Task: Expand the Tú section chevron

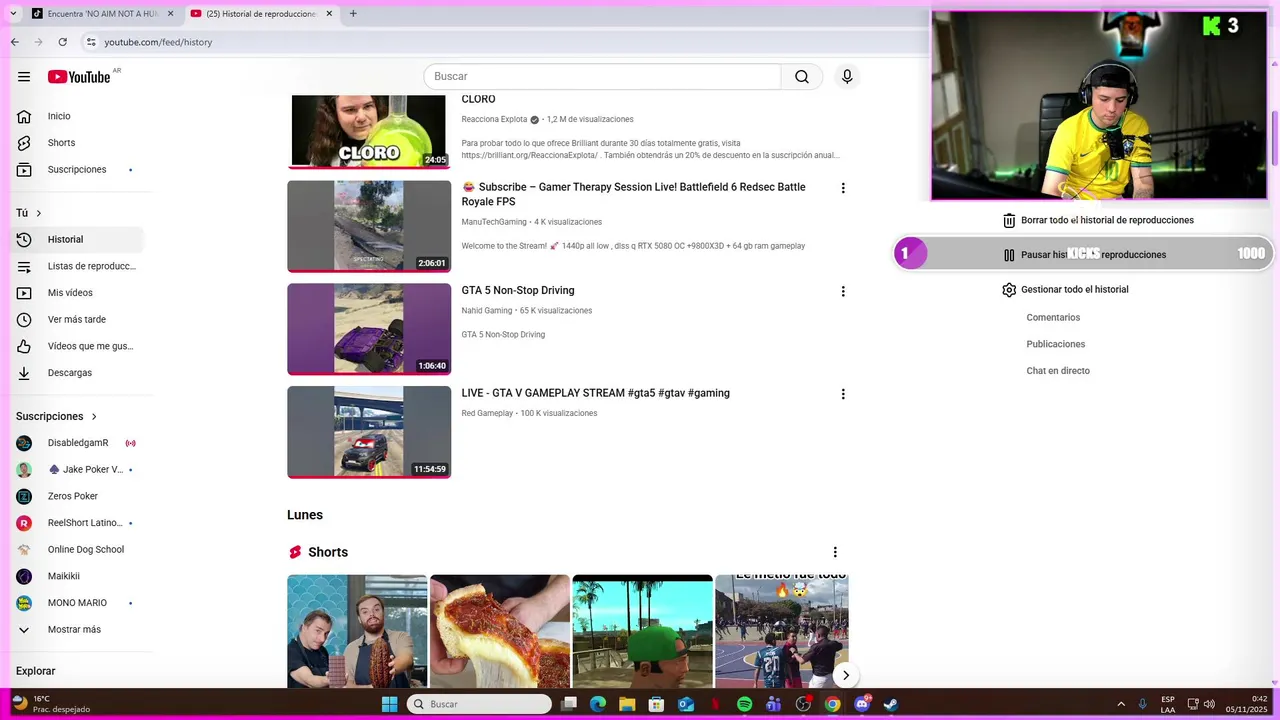Action: [39, 213]
